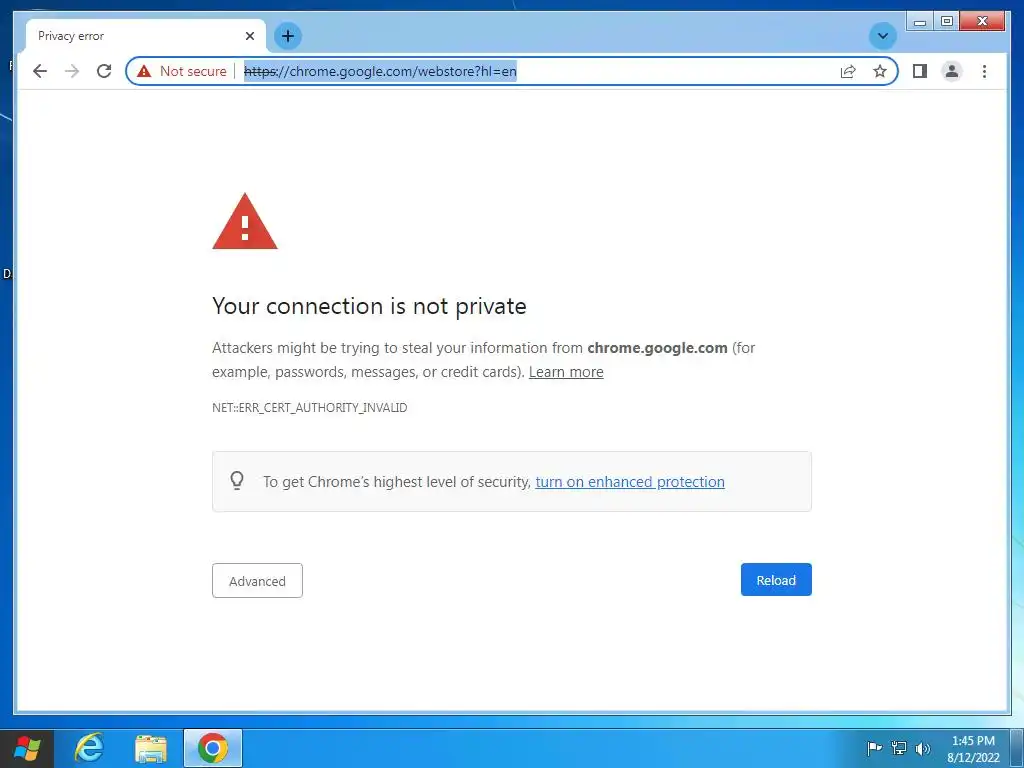The height and width of the screenshot is (768, 1024).
Task: Minimize the Chrome window
Action: (x=920, y=22)
